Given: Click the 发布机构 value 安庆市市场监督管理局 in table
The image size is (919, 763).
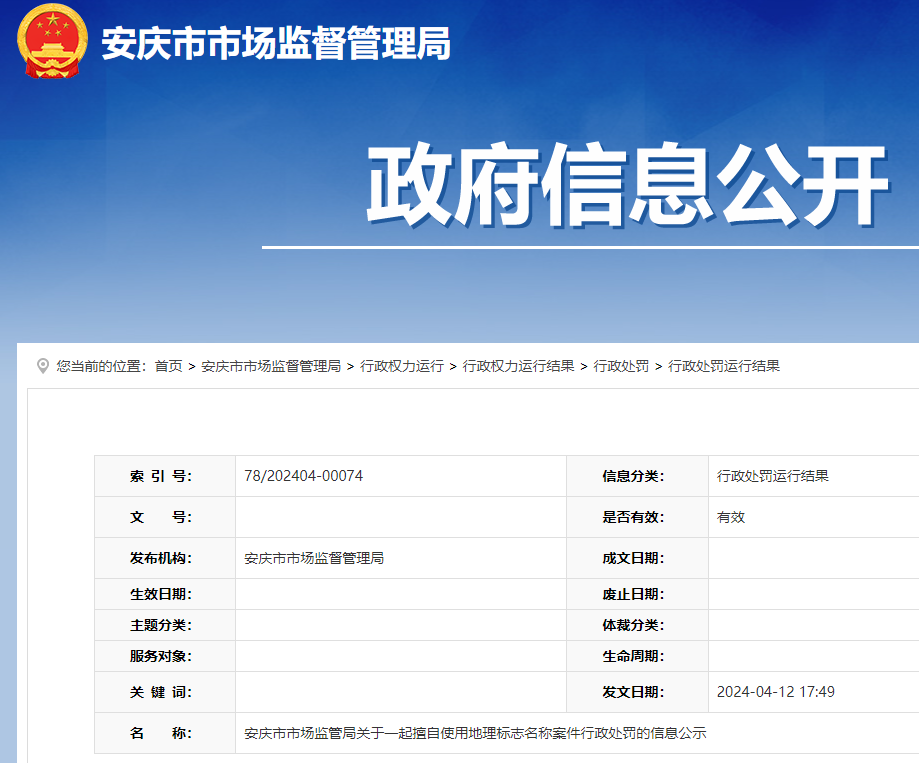Looking at the screenshot, I should pos(314,558).
